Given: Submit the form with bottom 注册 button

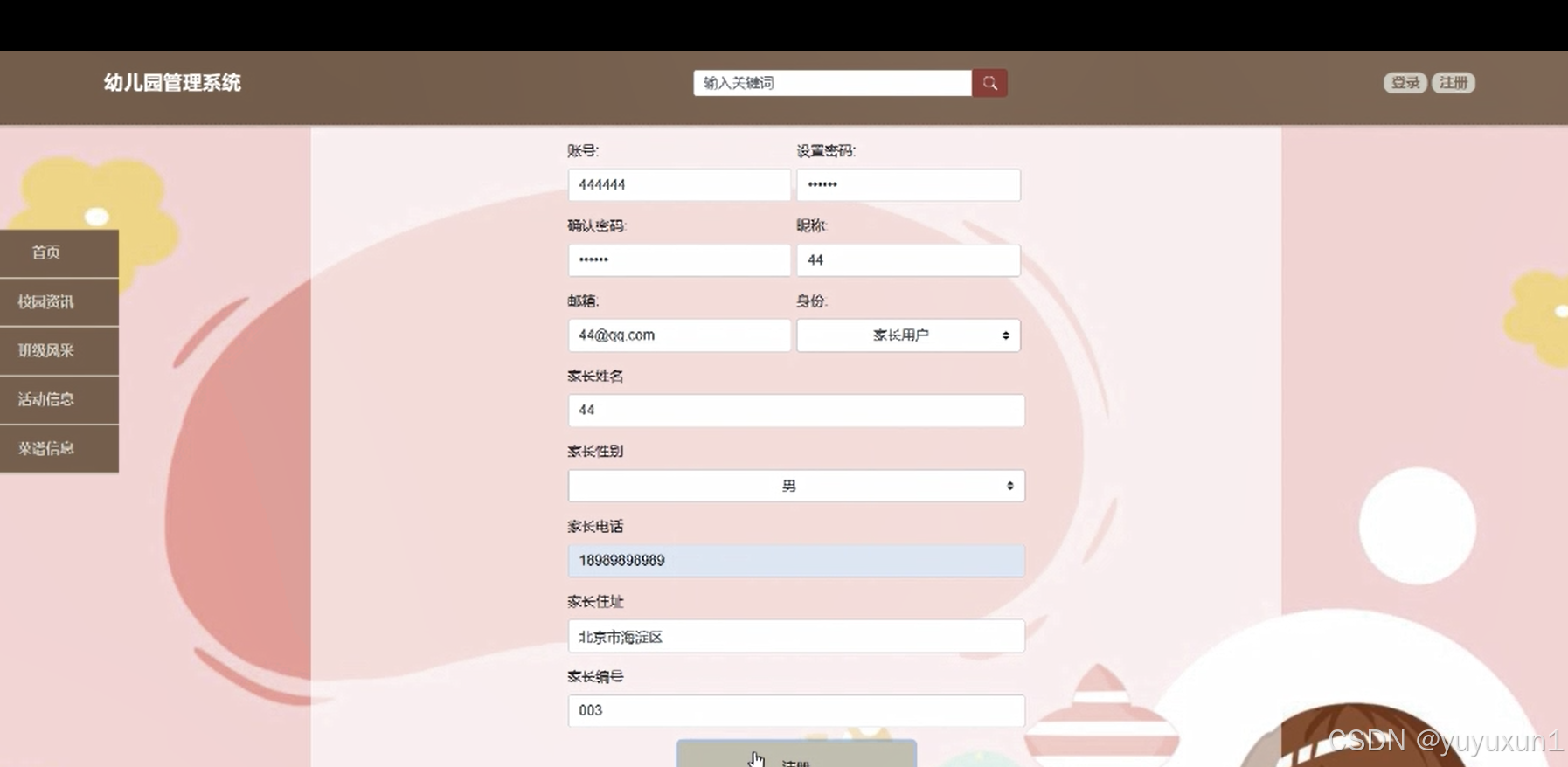Looking at the screenshot, I should point(796,754).
